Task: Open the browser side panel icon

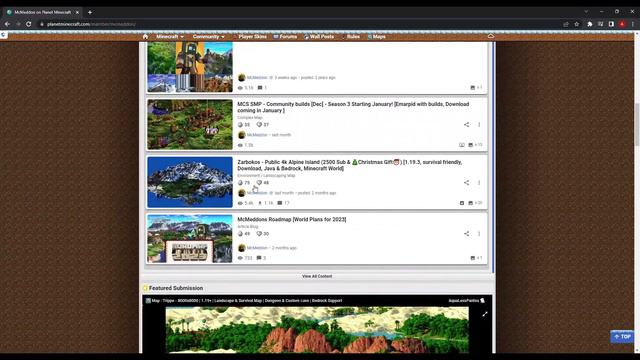Action: tap(611, 24)
